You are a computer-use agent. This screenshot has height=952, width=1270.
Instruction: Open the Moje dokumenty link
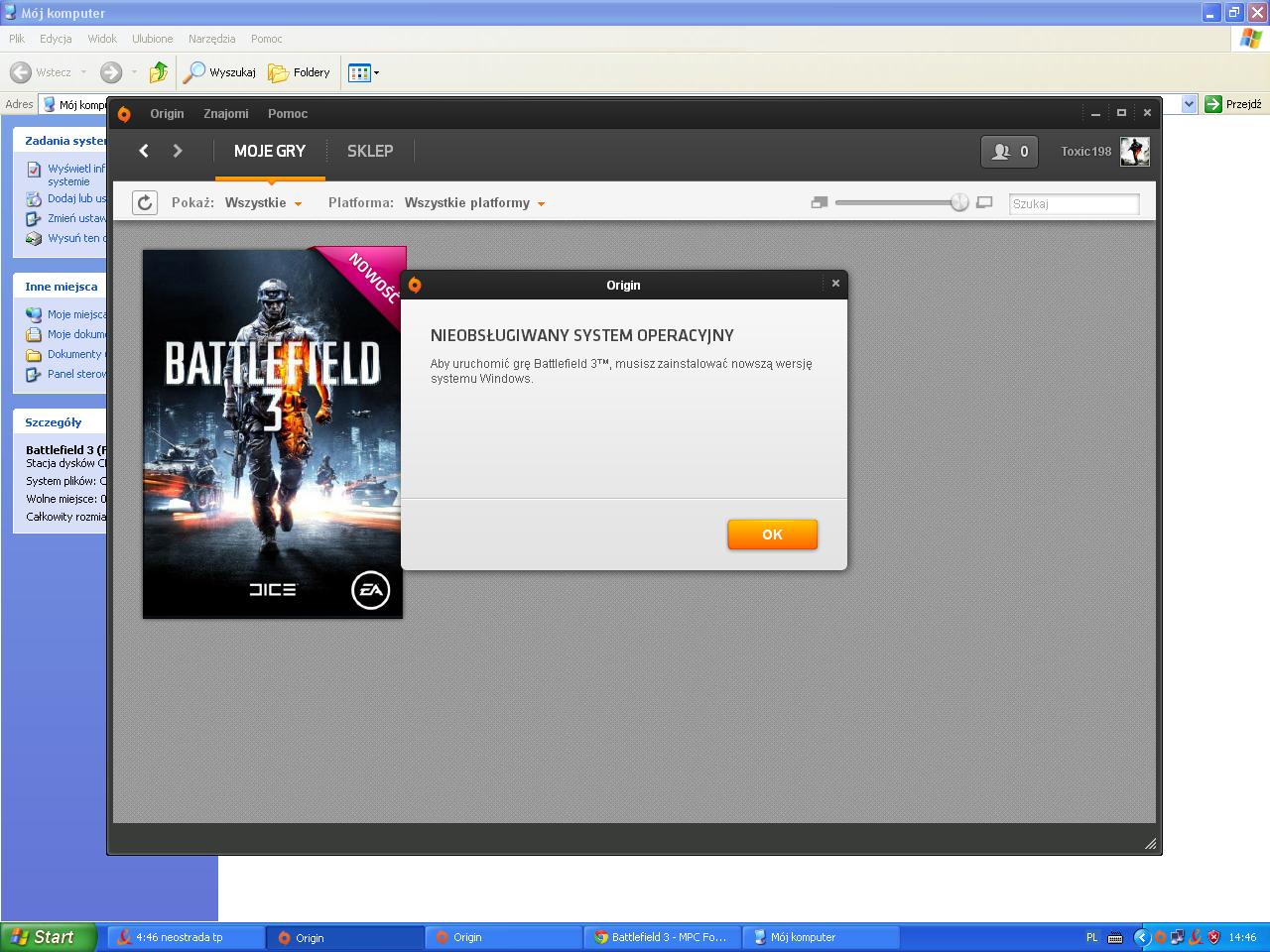coord(76,334)
